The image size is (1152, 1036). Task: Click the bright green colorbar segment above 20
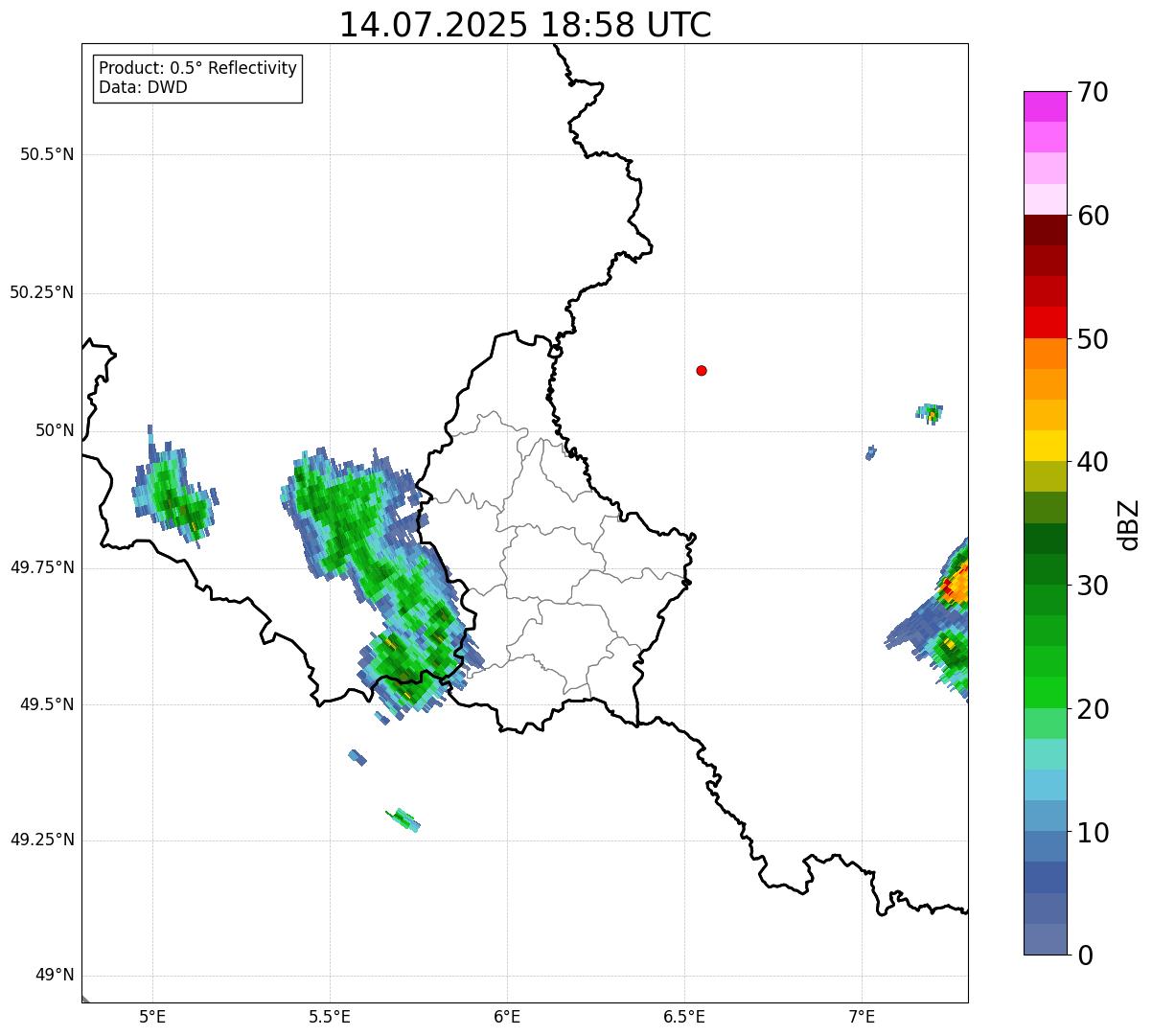point(1045,693)
